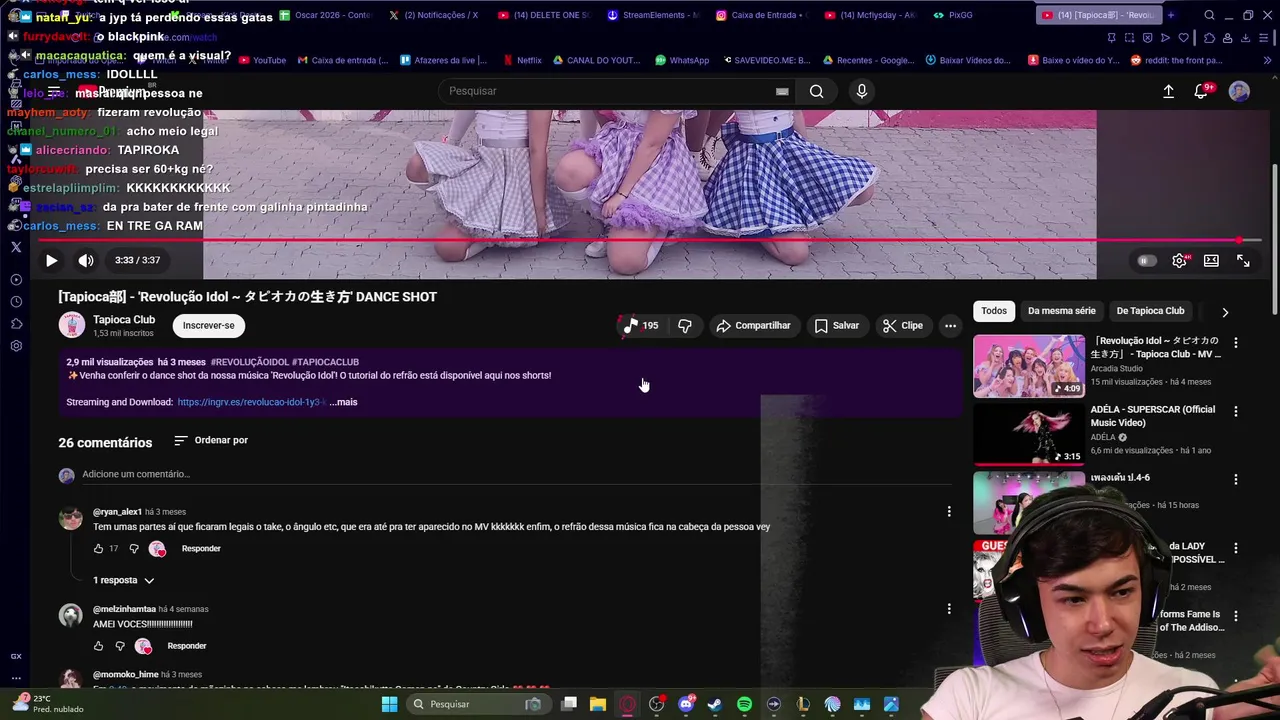This screenshot has width=1280, height=720.
Task: Open File Explorer from the taskbar
Action: [x=598, y=704]
